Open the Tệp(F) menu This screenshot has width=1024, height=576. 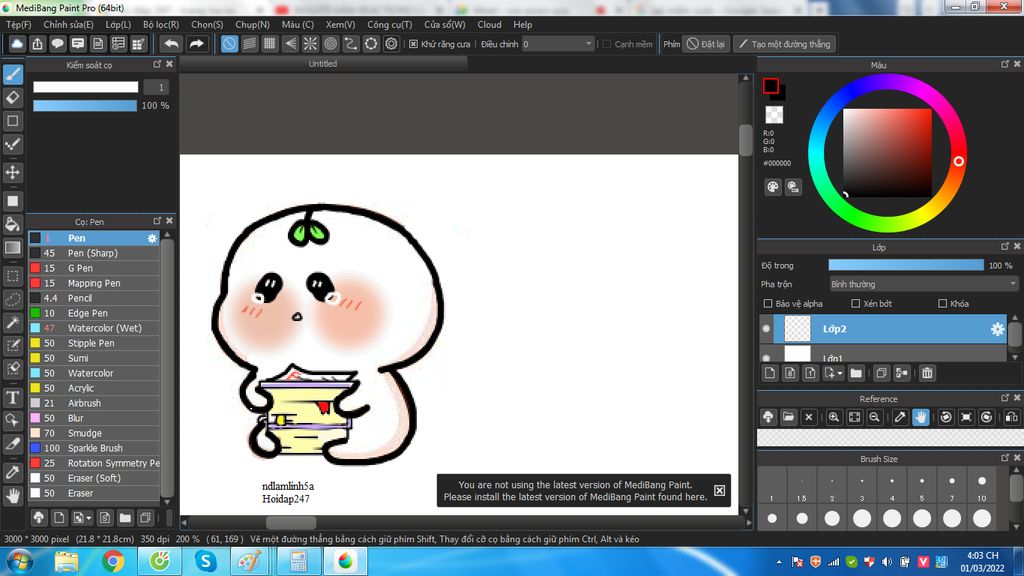18,24
